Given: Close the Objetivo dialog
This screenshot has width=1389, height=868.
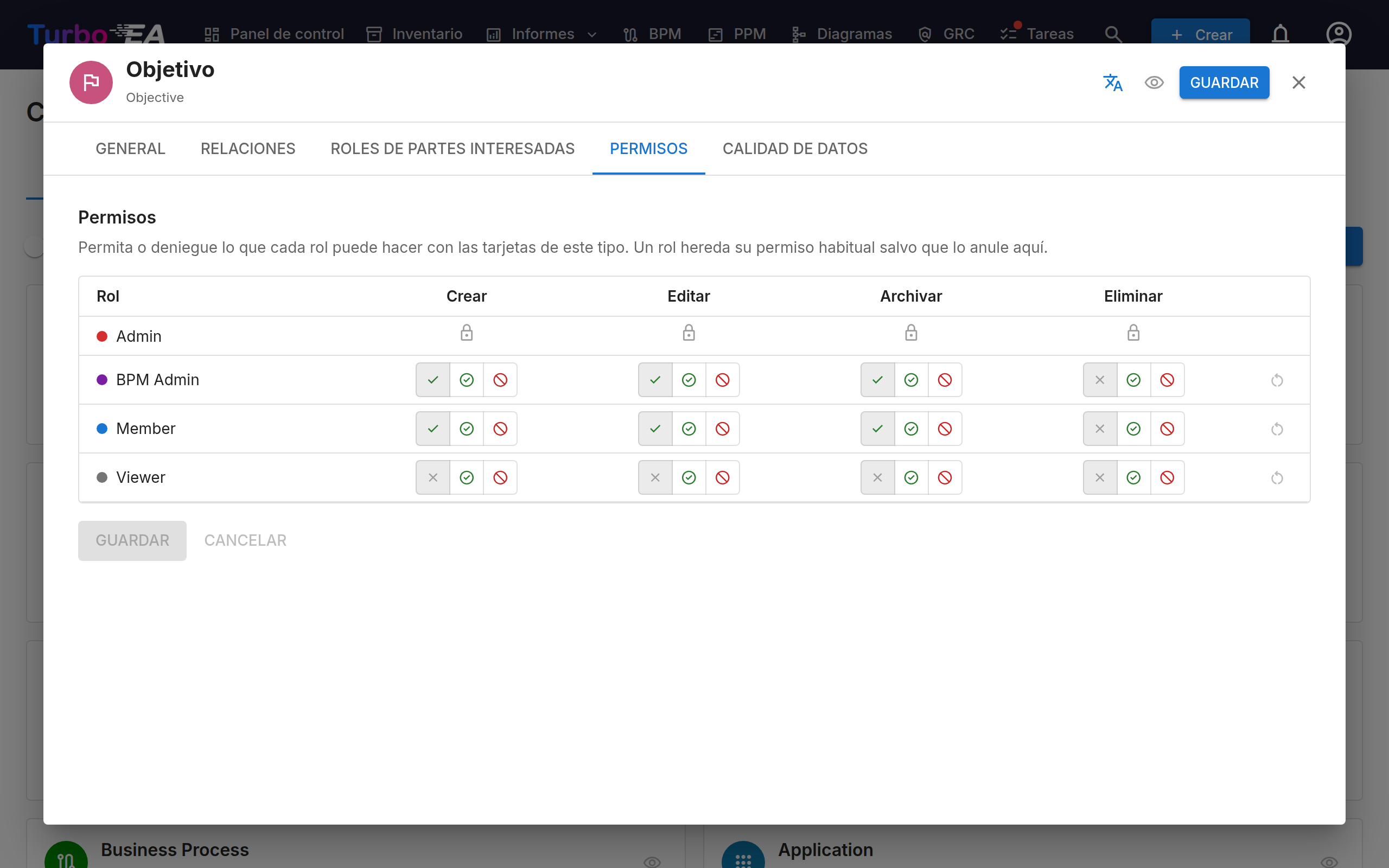Looking at the screenshot, I should pos(1298,82).
